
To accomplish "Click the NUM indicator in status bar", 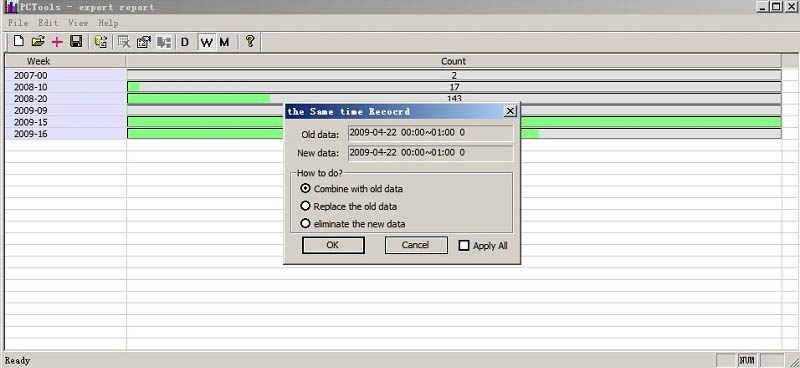I will (746, 360).
